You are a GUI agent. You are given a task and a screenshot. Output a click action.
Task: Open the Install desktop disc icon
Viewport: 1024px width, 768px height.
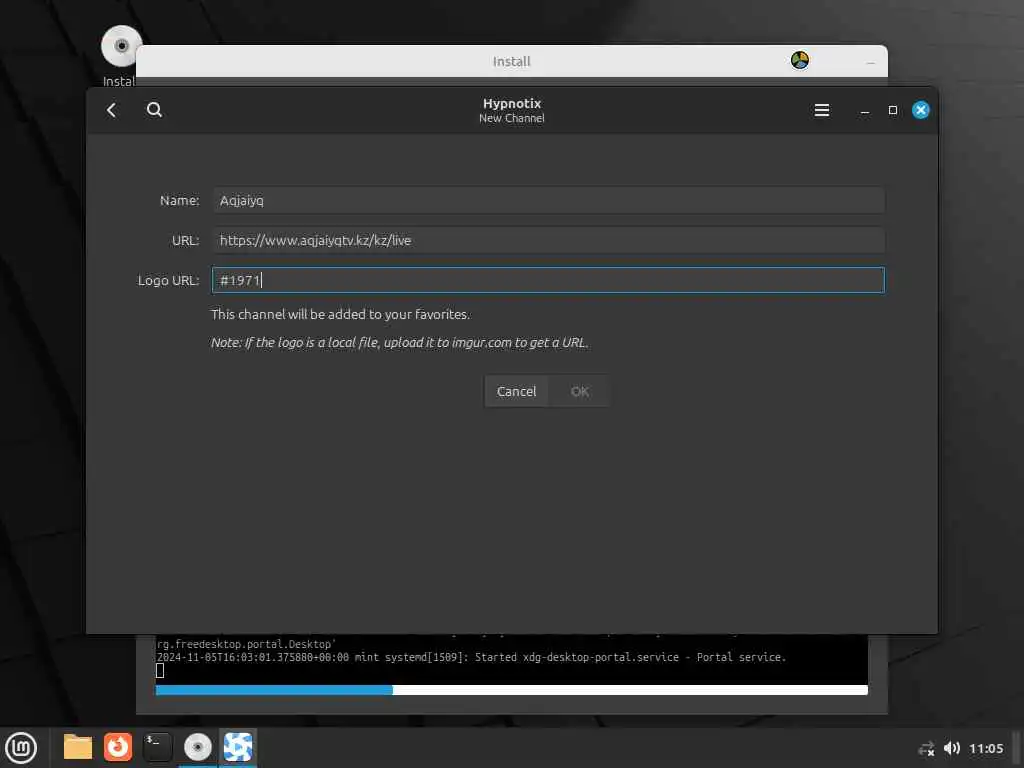pyautogui.click(x=121, y=47)
